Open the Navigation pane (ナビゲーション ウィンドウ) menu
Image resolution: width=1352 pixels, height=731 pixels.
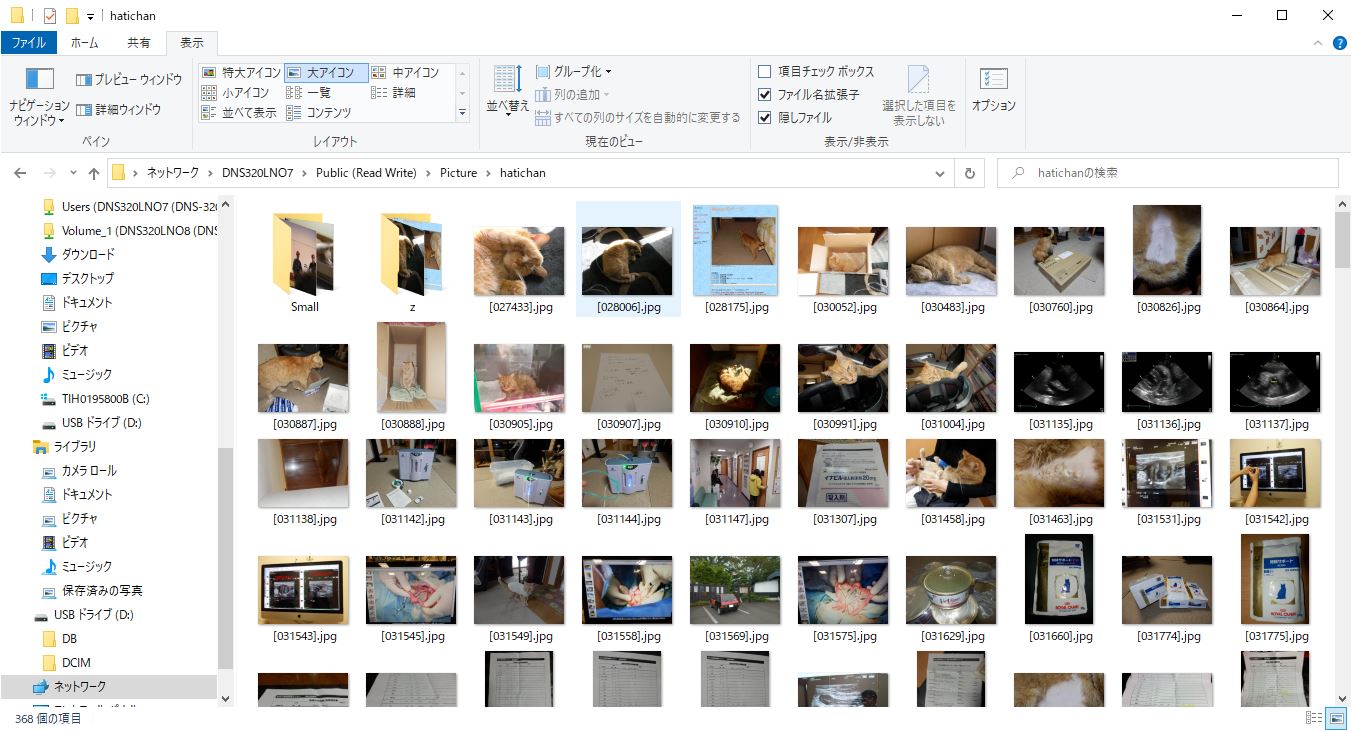tap(39, 96)
